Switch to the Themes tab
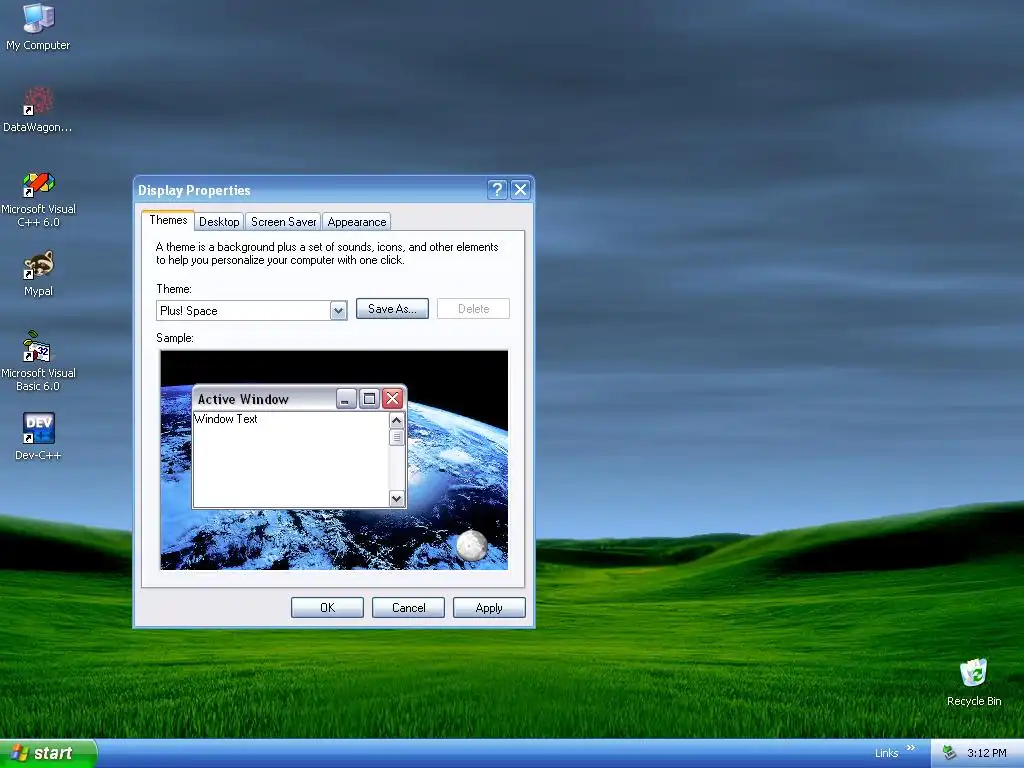 click(x=168, y=220)
